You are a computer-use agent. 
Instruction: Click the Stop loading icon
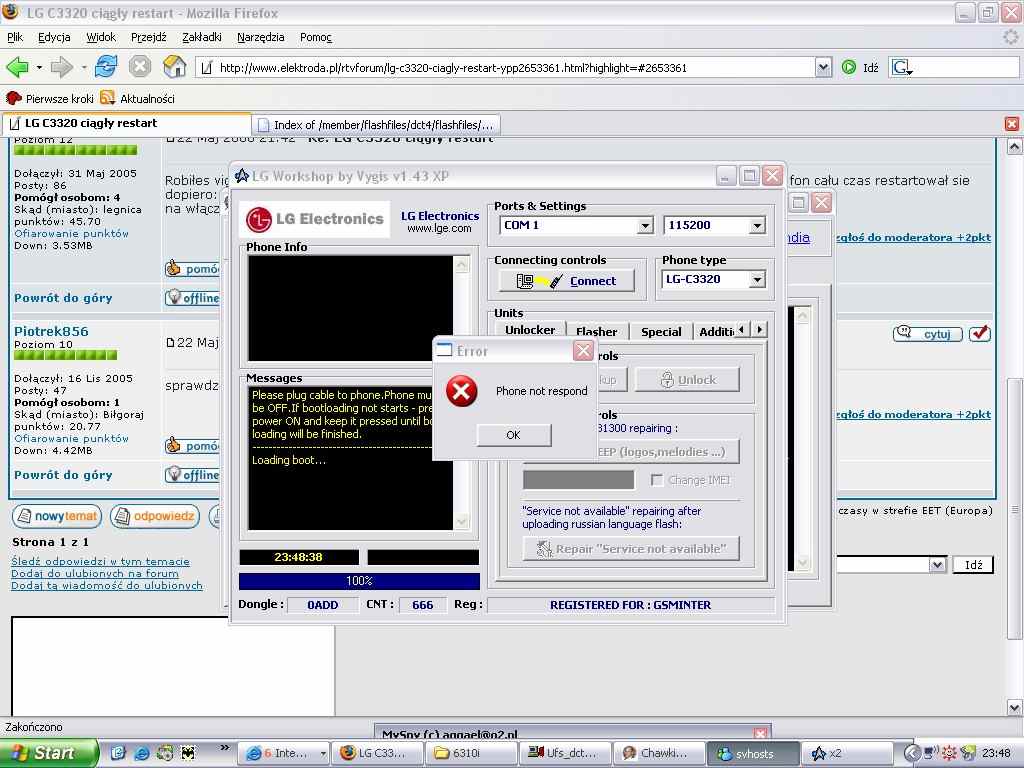140,67
